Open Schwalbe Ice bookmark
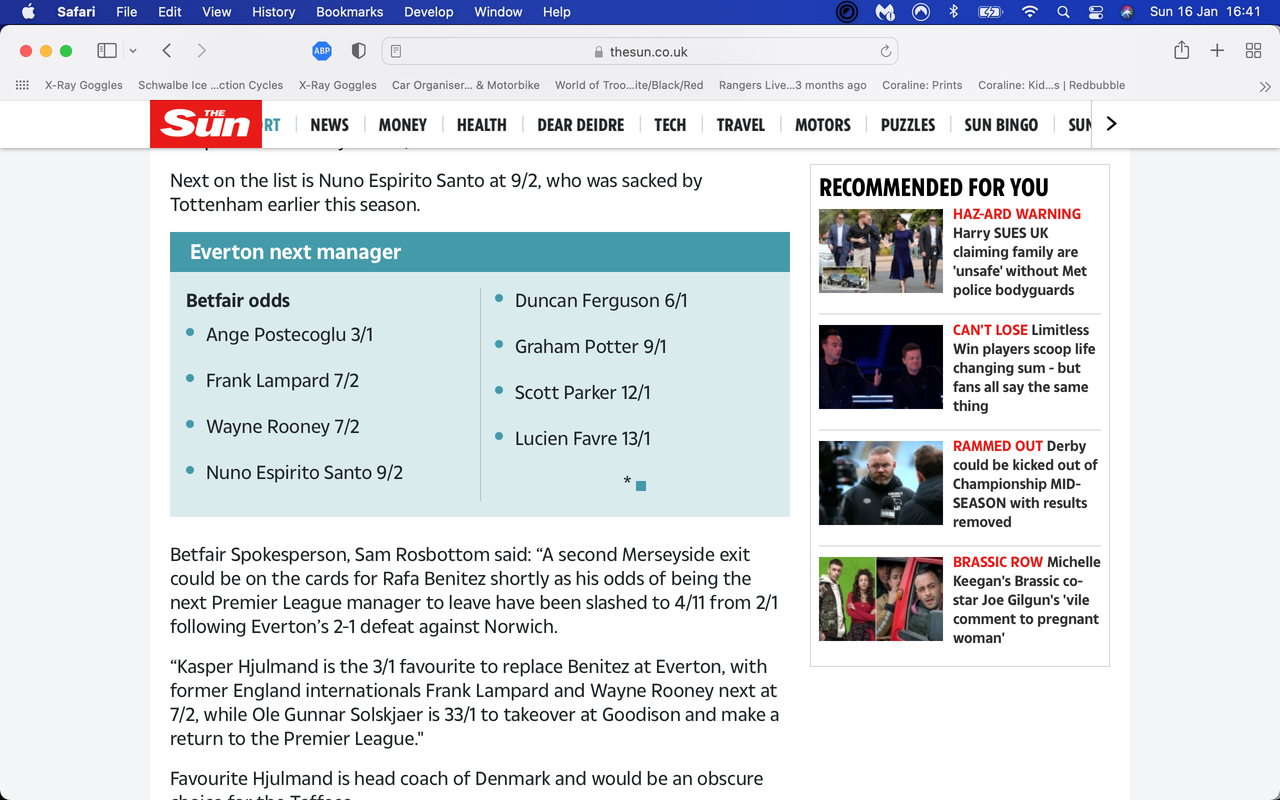The width and height of the screenshot is (1280, 800). (210, 85)
